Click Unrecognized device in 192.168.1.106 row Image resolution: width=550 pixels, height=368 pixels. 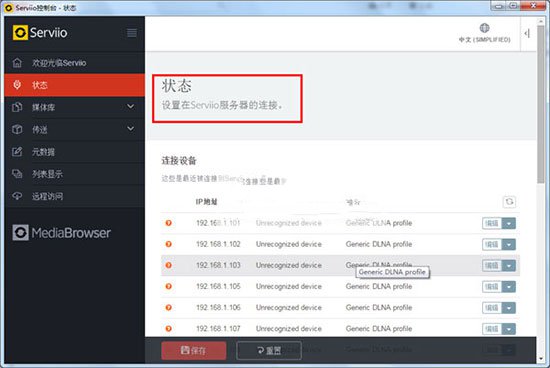pyautogui.click(x=289, y=308)
